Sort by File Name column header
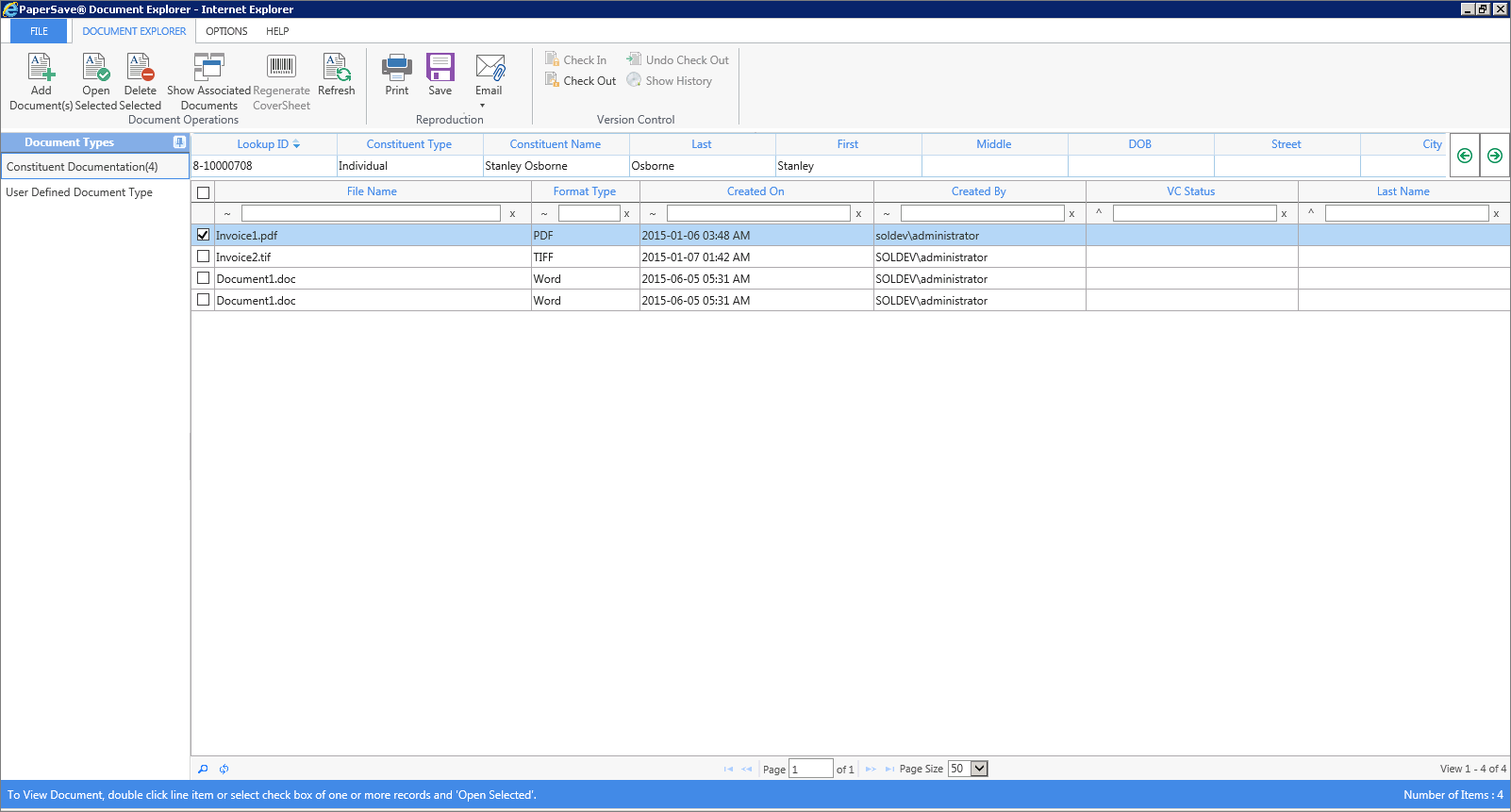Screen dimensions: 1511x812 [372, 191]
